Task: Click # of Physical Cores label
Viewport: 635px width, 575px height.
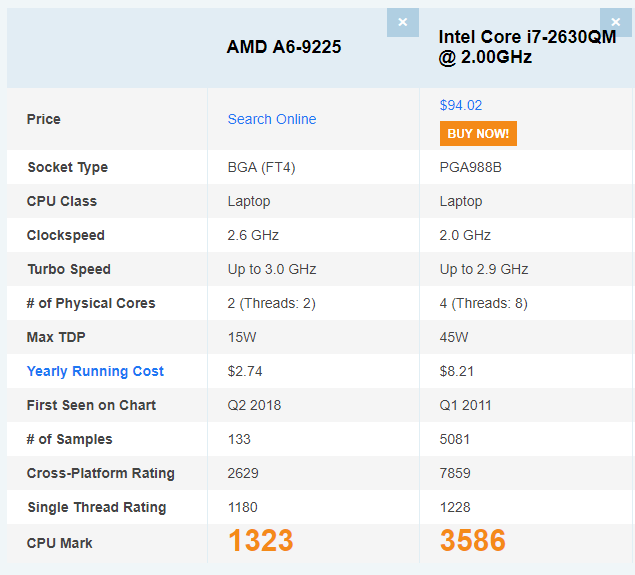Action: coord(91,303)
